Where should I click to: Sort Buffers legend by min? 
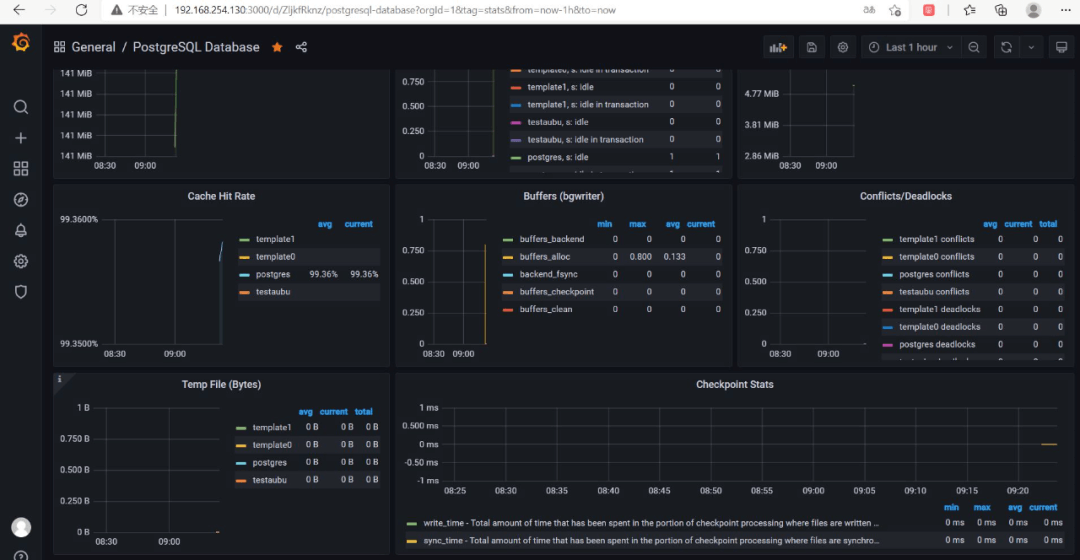[x=604, y=224]
